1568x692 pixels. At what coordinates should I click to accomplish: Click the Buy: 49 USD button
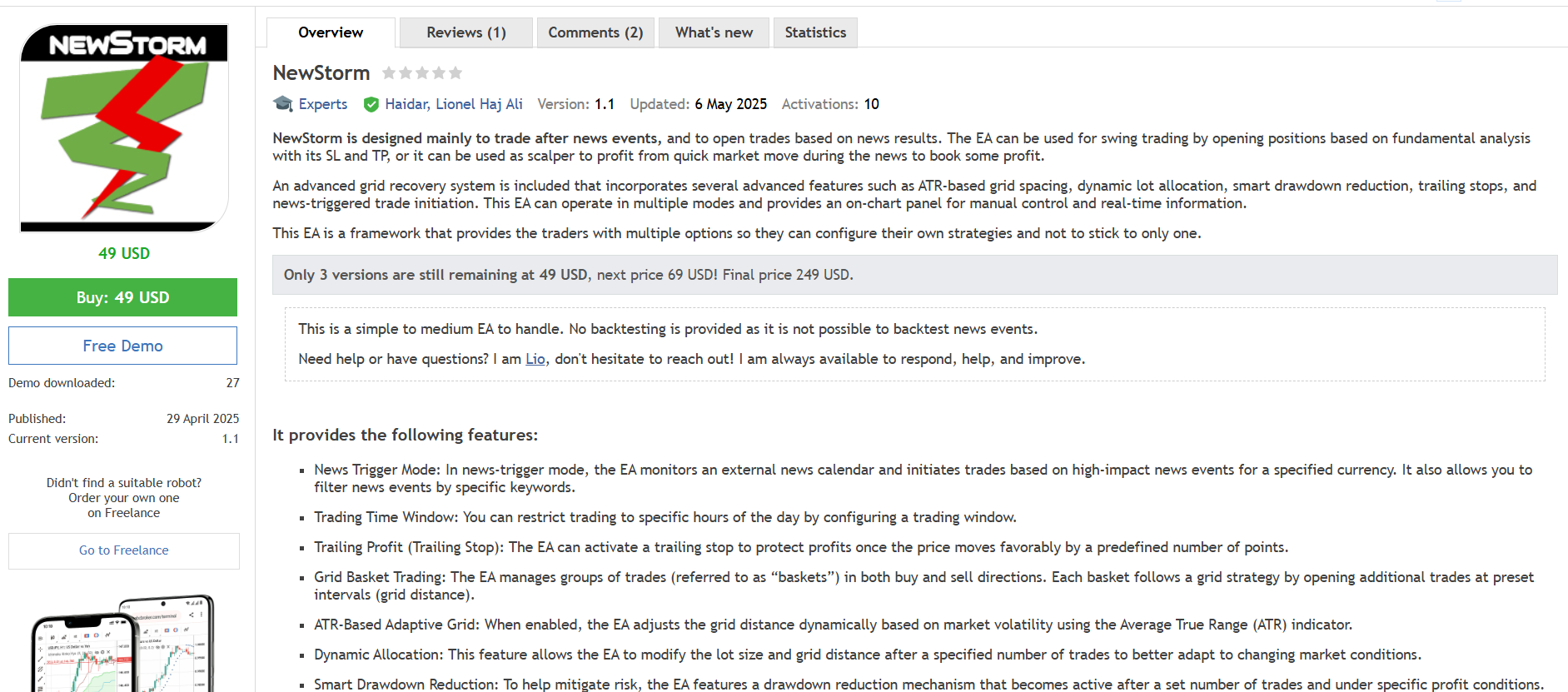pos(122,297)
